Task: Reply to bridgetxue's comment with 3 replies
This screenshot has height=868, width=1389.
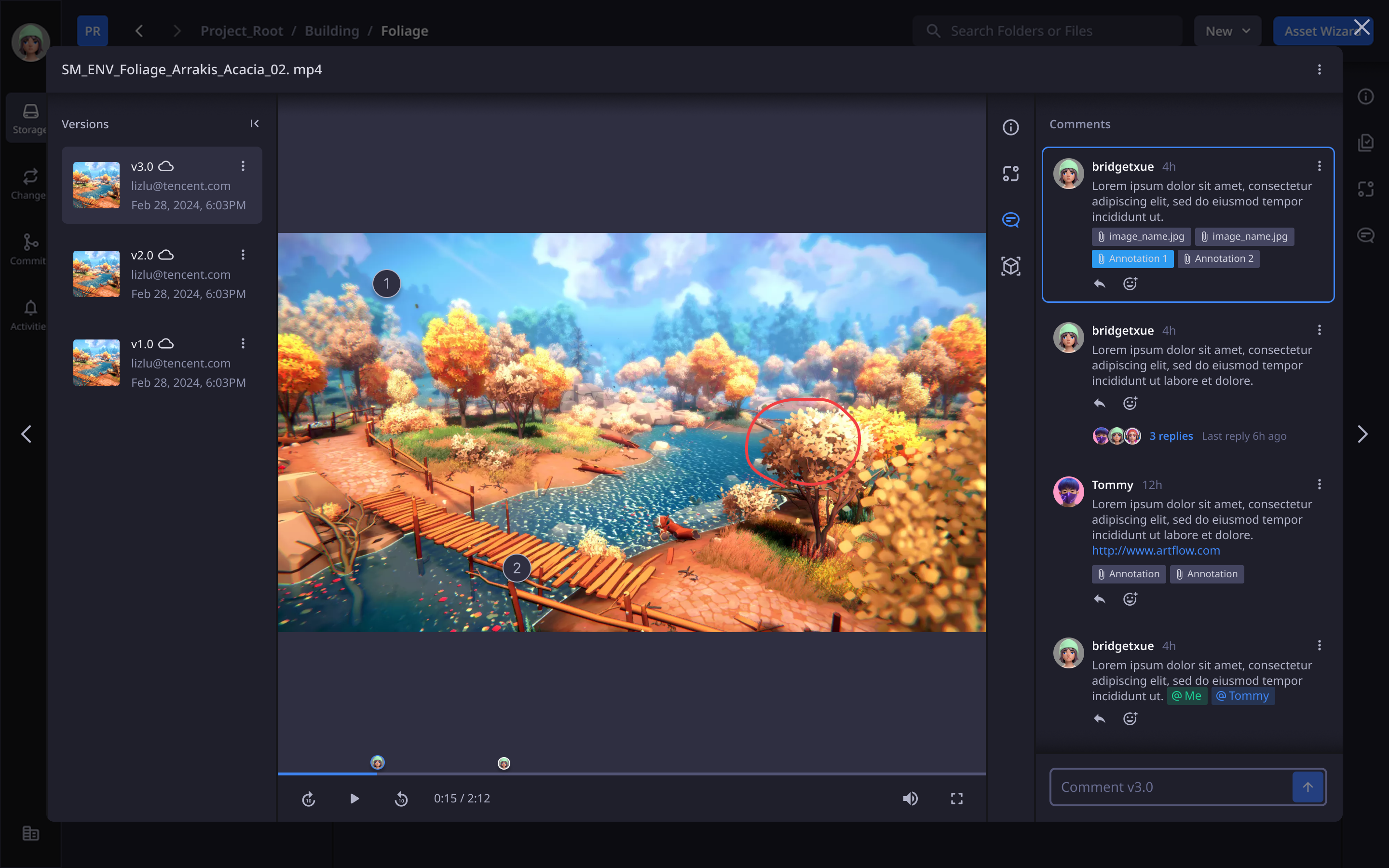Action: pyautogui.click(x=1099, y=404)
